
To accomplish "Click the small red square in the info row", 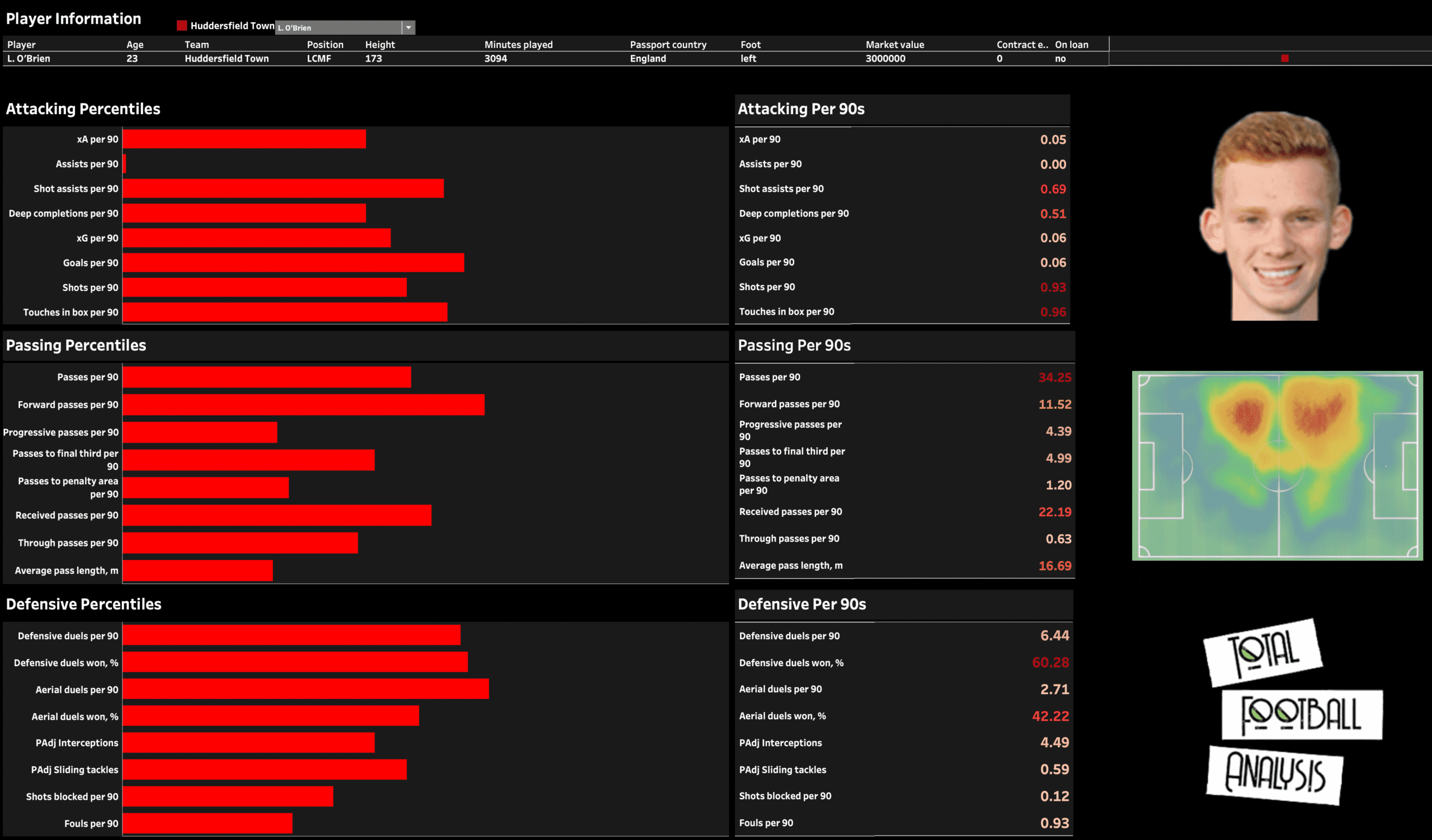I will [1284, 58].
